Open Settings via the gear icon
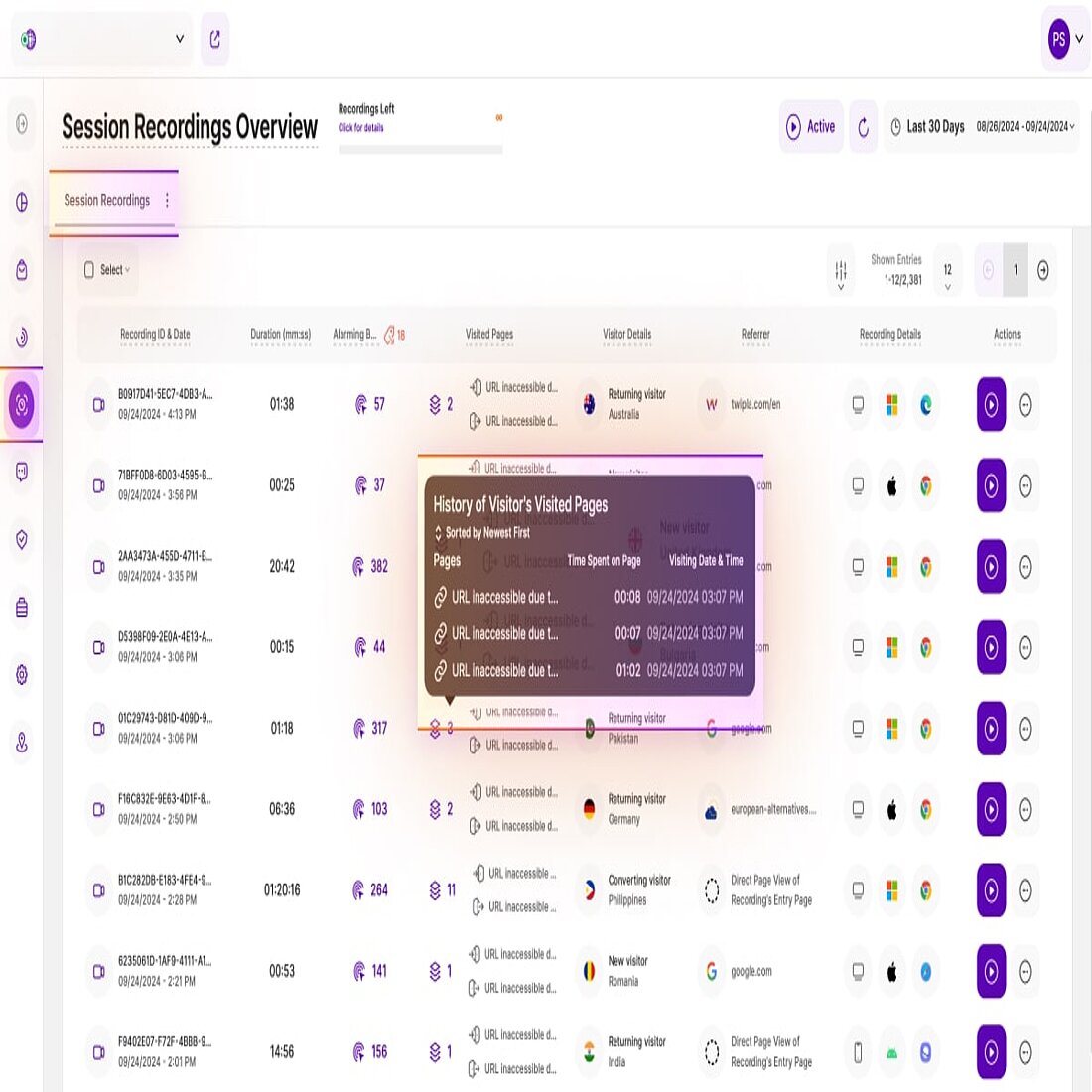 21,675
